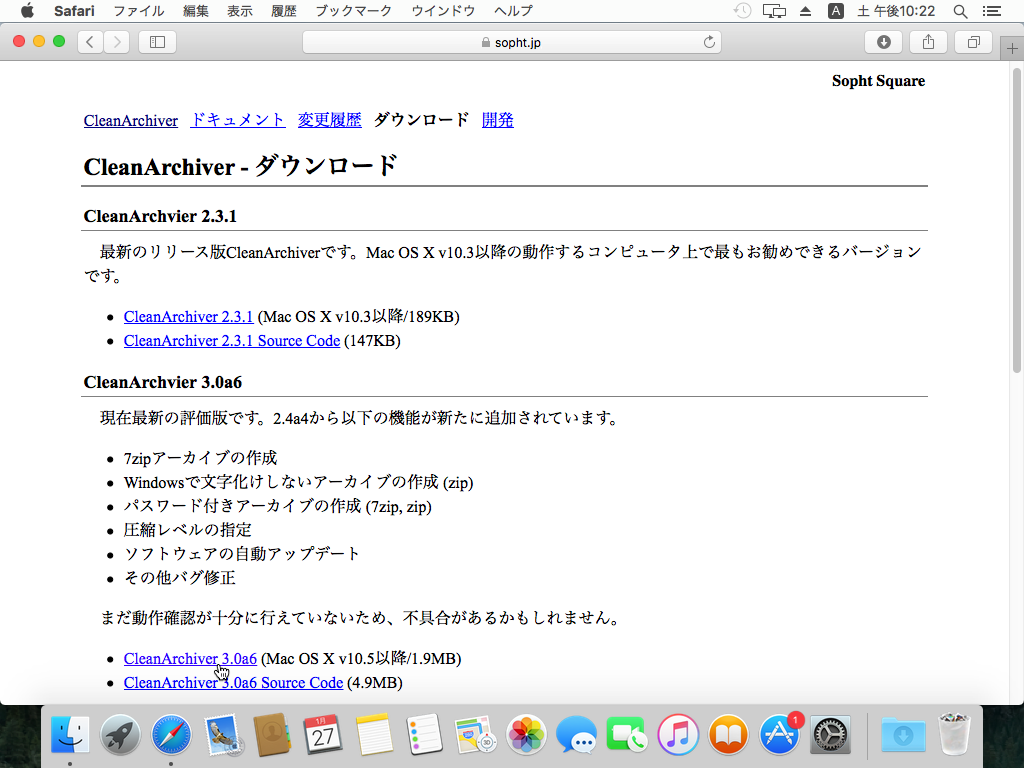Open Launchpad from the Dock
The height and width of the screenshot is (768, 1024).
[120, 735]
